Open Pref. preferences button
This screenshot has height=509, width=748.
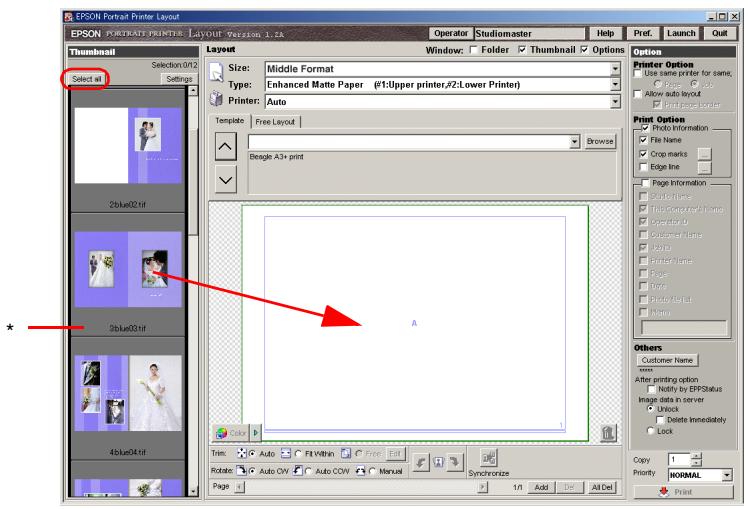pos(643,33)
